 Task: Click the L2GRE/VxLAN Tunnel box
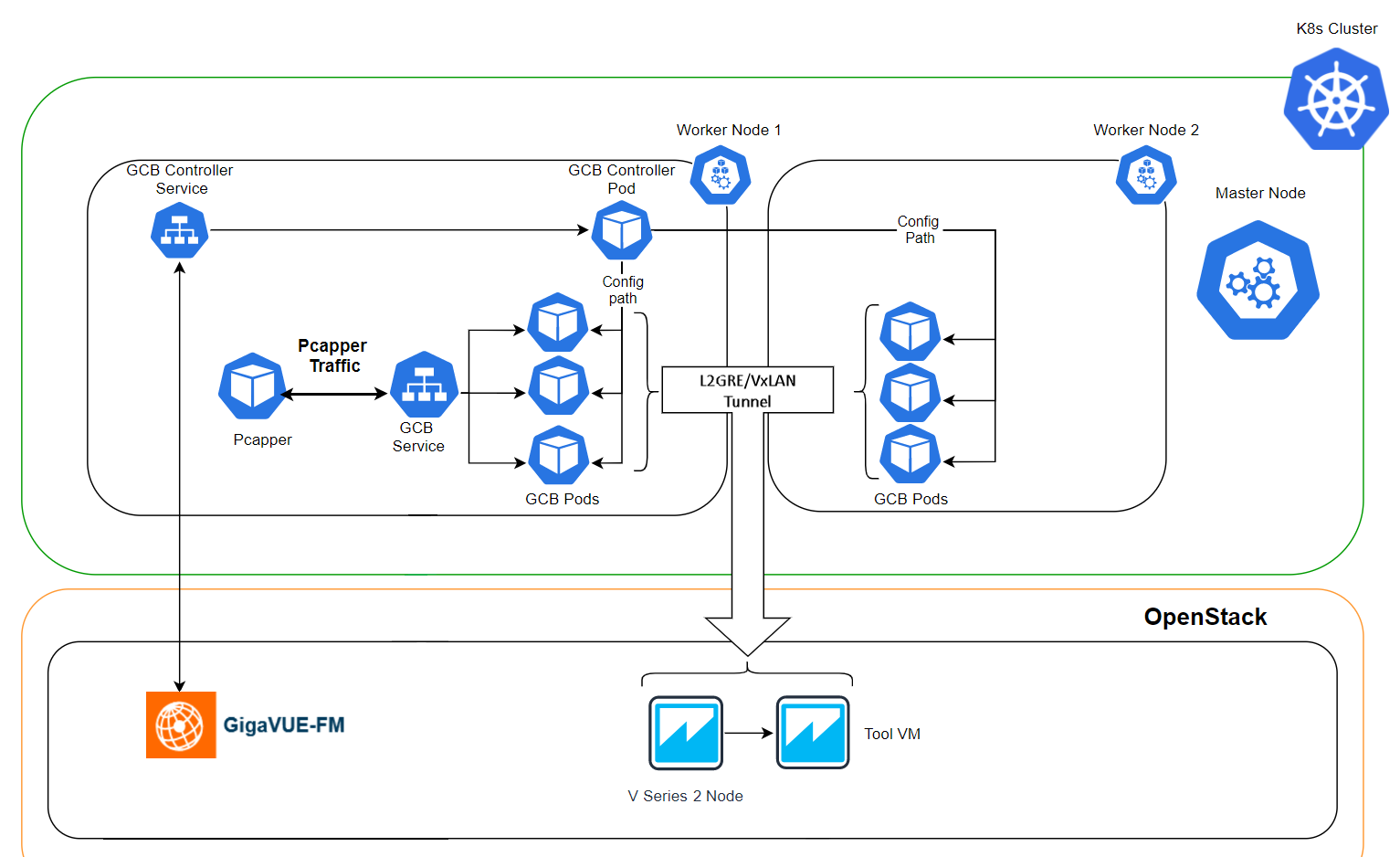(748, 390)
